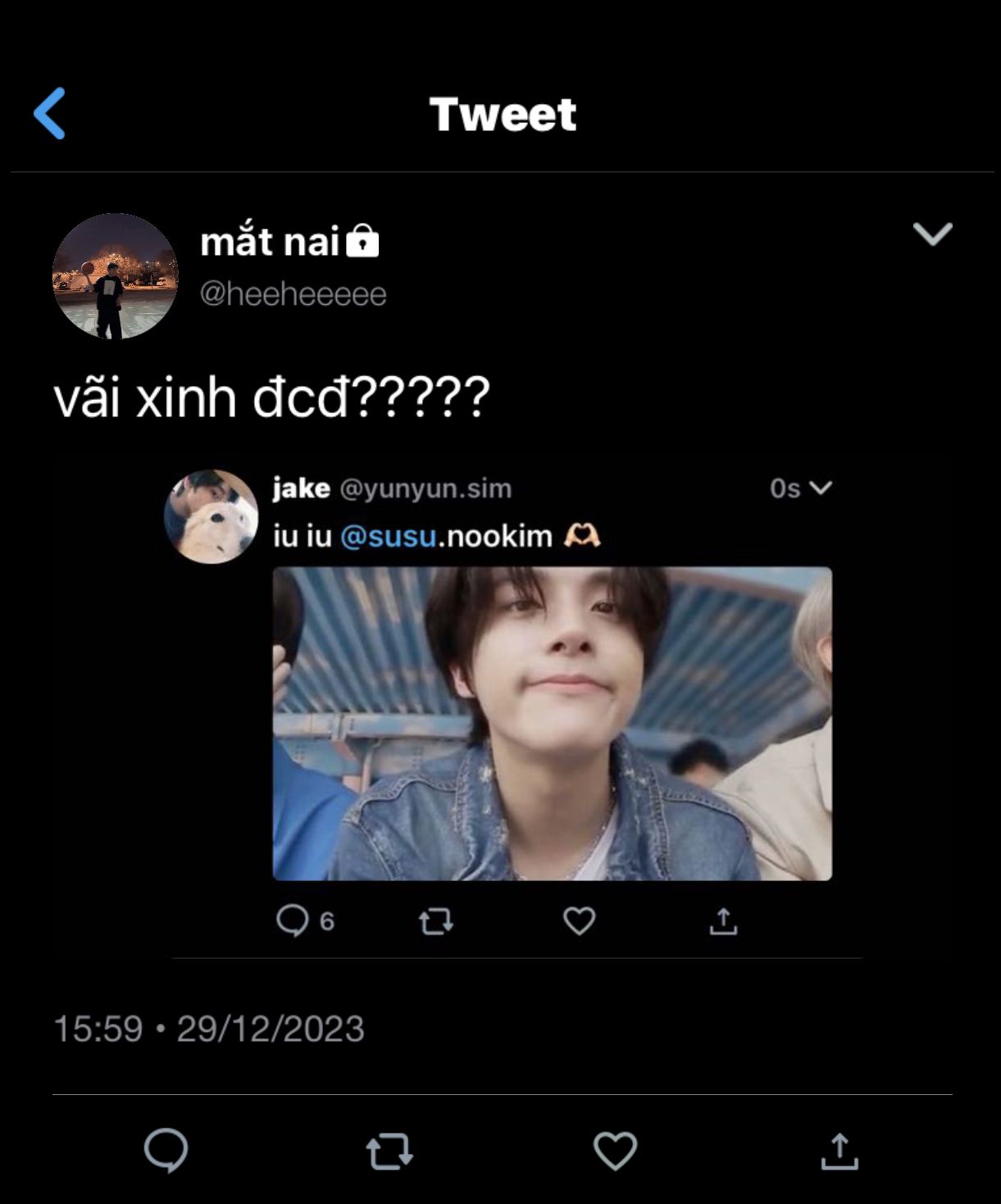Click the locked account padlock icon
The image size is (1001, 1204).
point(362,242)
